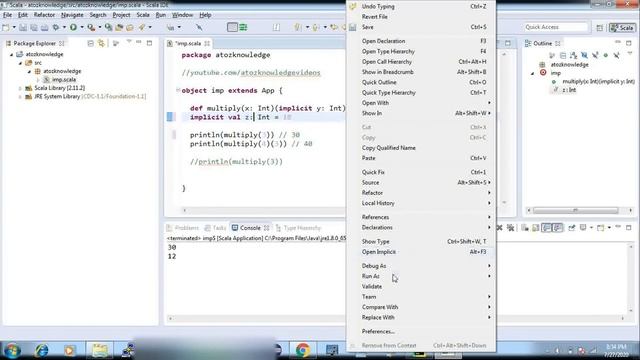
Task: Click the Scala perspective button
Action: [x=622, y=27]
